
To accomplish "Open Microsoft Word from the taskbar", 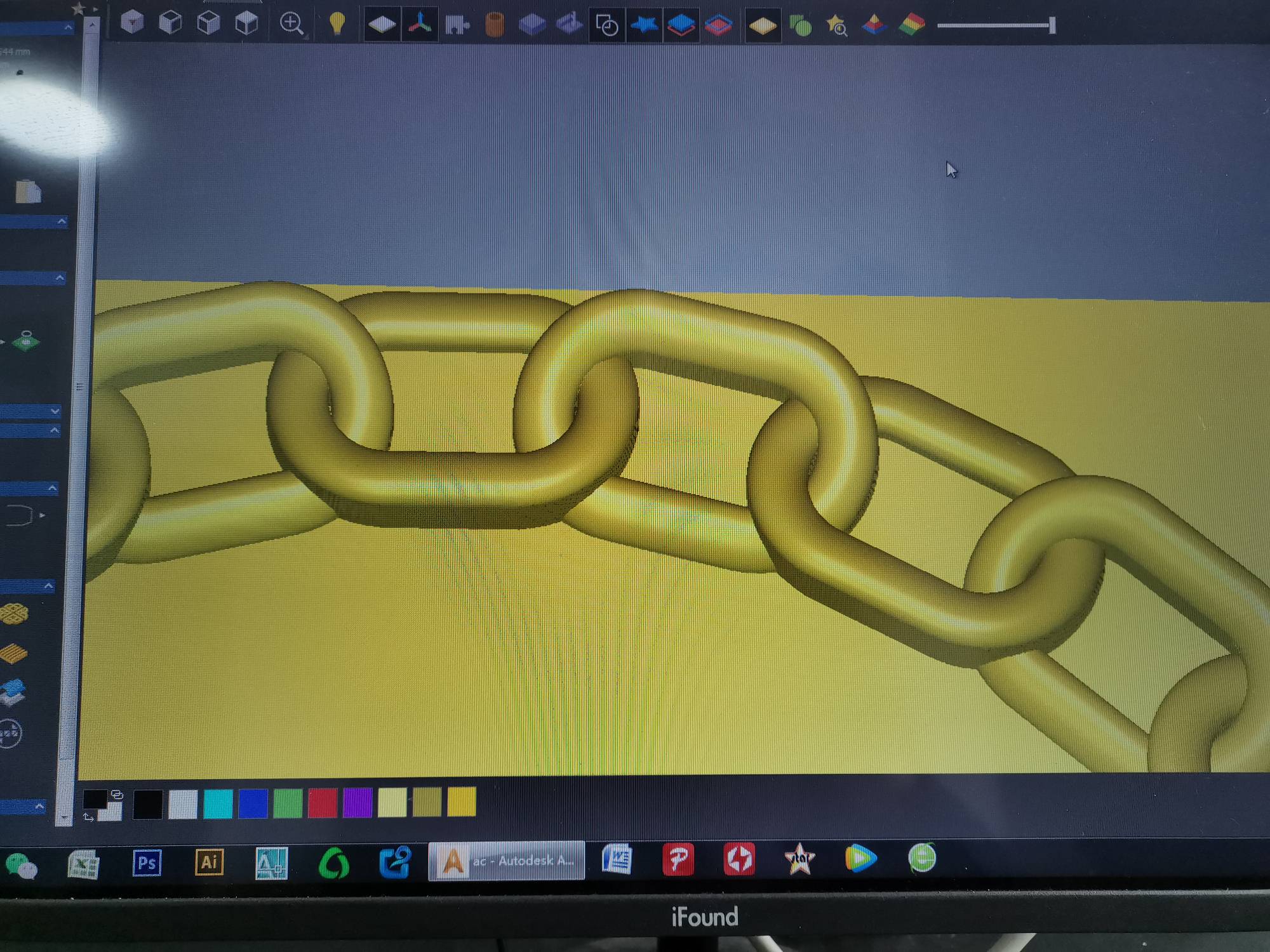I will [617, 859].
